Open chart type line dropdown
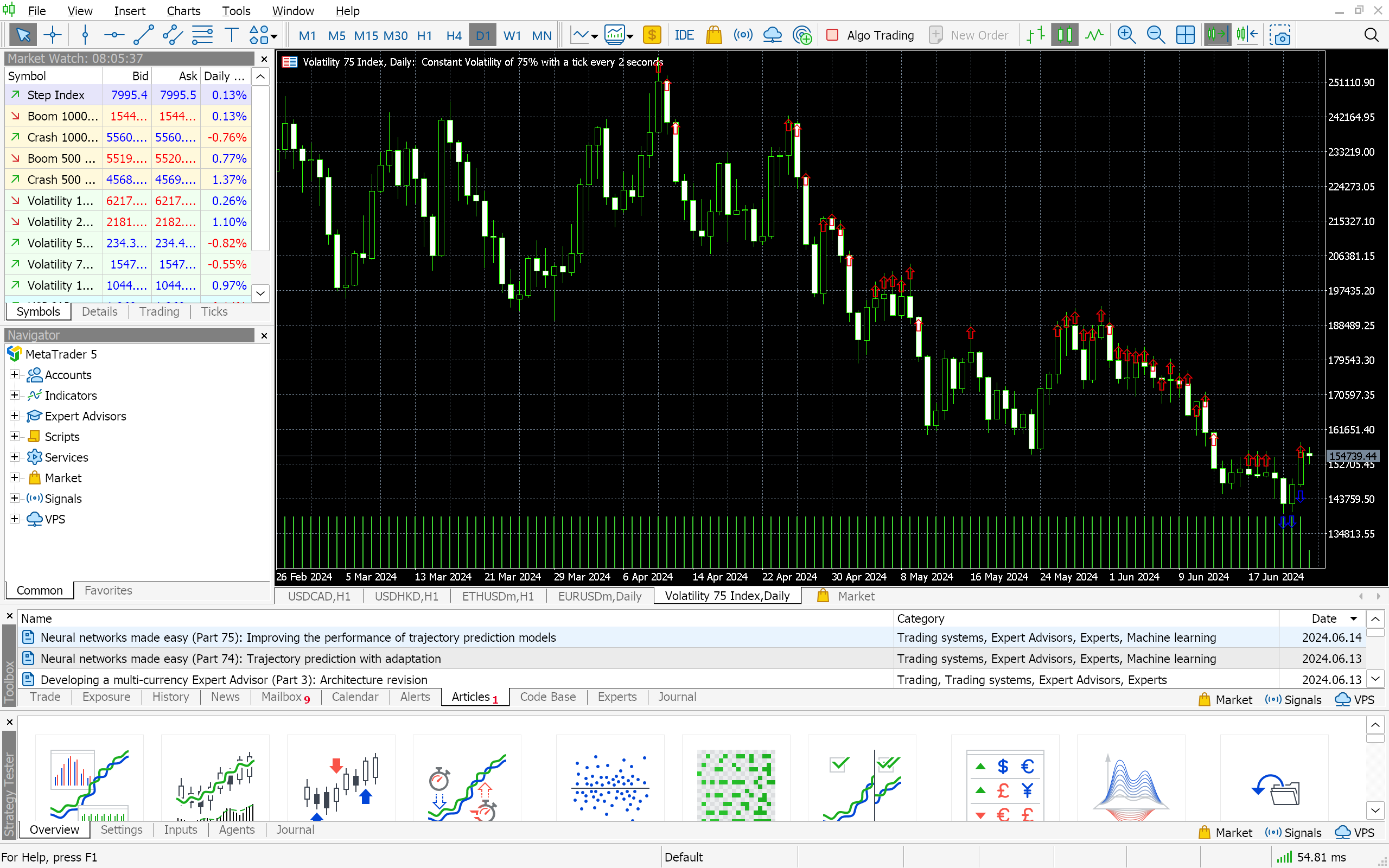 pyautogui.click(x=595, y=36)
